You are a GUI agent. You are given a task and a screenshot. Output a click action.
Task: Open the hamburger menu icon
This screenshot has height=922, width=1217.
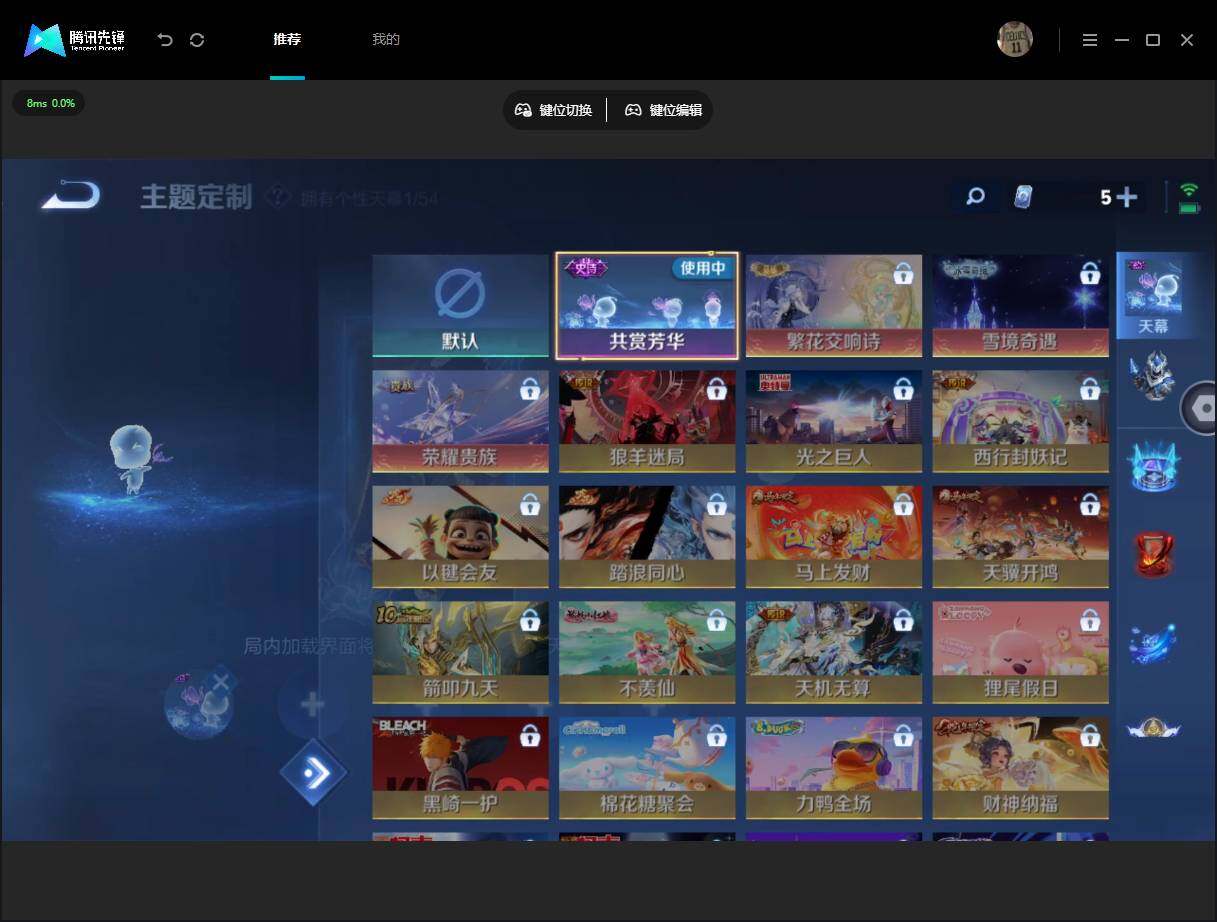coord(1090,40)
